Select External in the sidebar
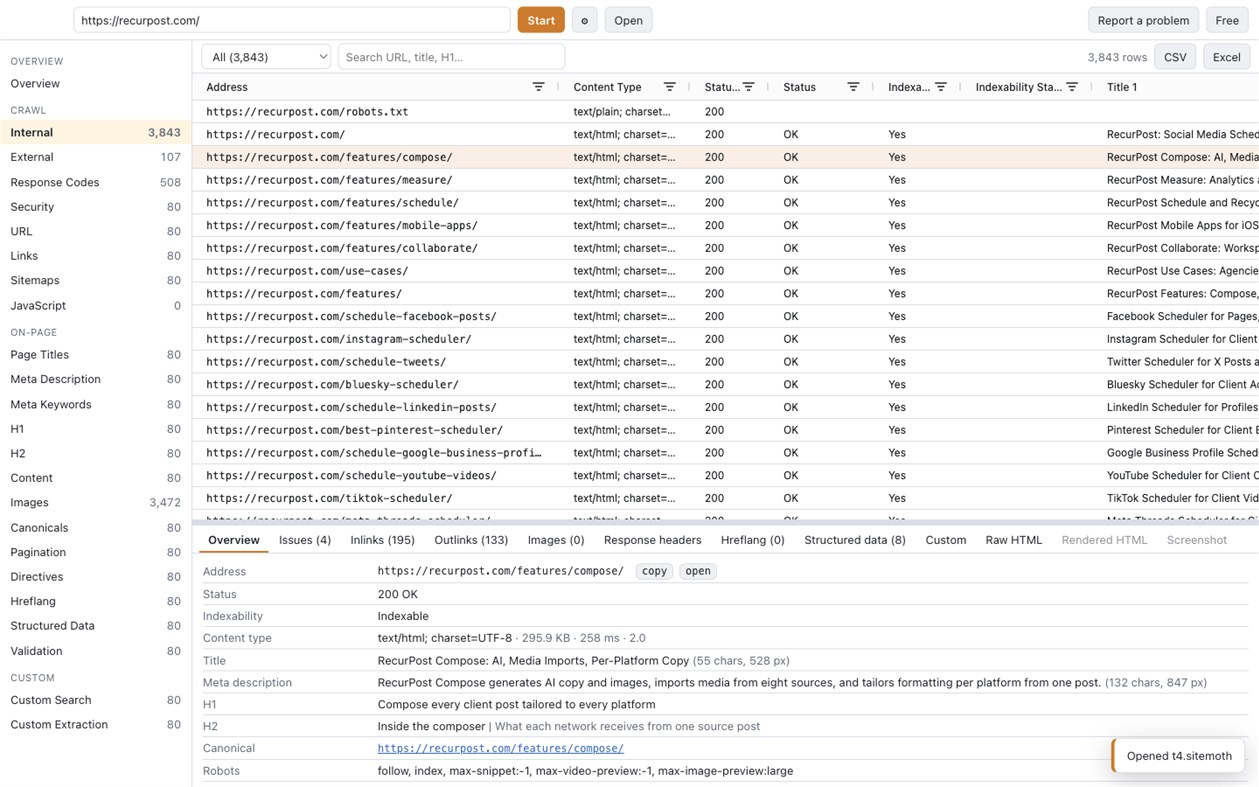The image size is (1259, 787). [x=96, y=157]
